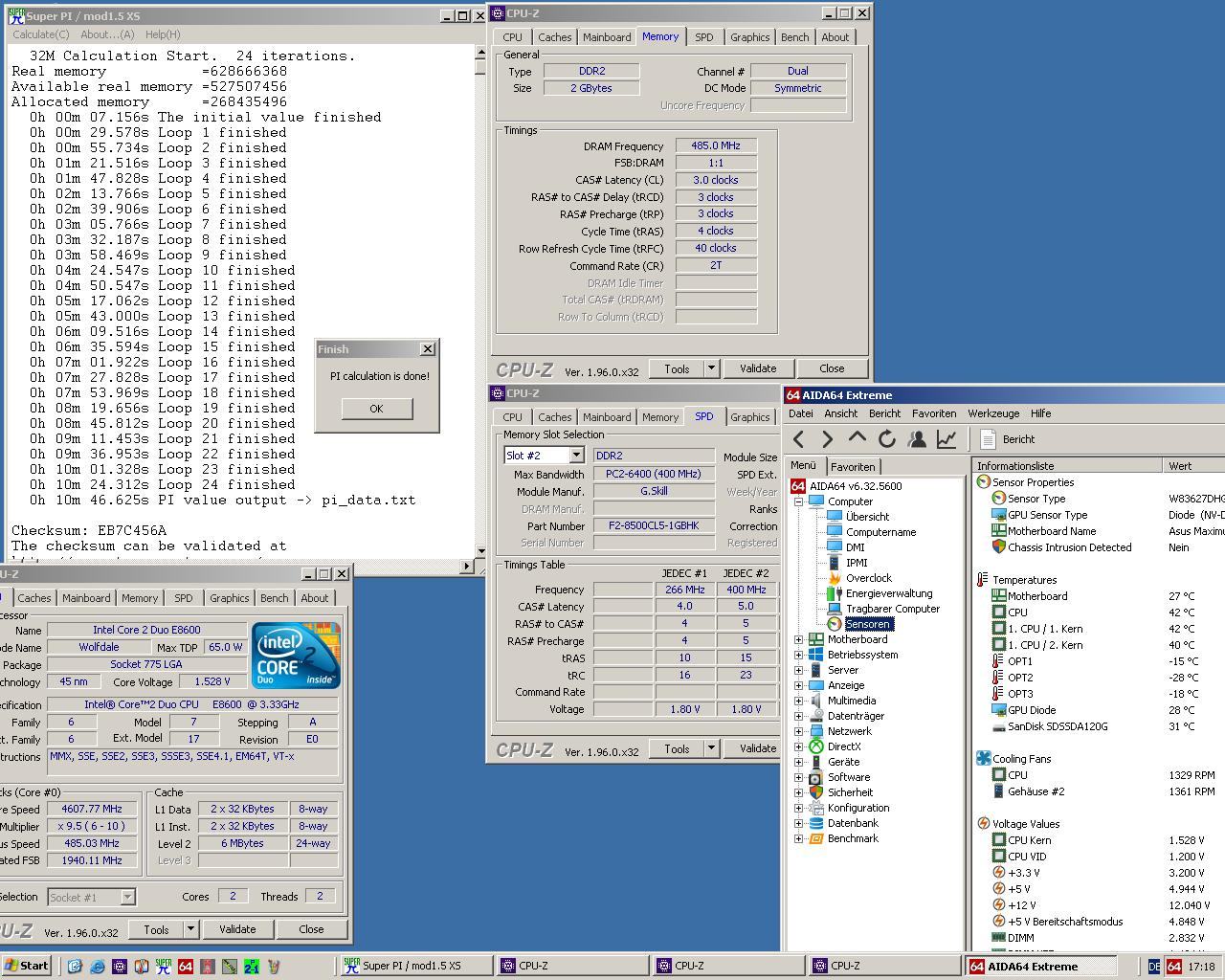Select the Sensoren gauge entry
Image resolution: width=1225 pixels, height=980 pixels.
(835, 624)
